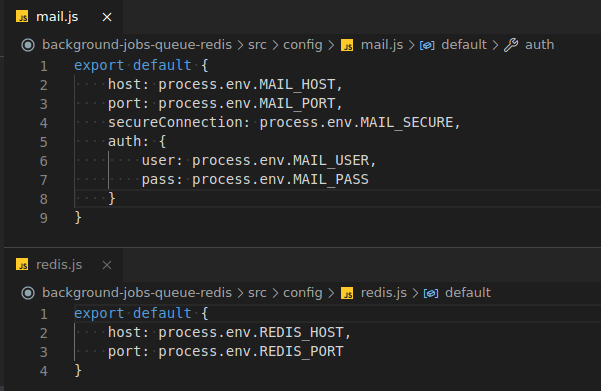Click the root folder icon in the mail.js breadcrumb
The height and width of the screenshot is (391, 601).
(x=28, y=45)
